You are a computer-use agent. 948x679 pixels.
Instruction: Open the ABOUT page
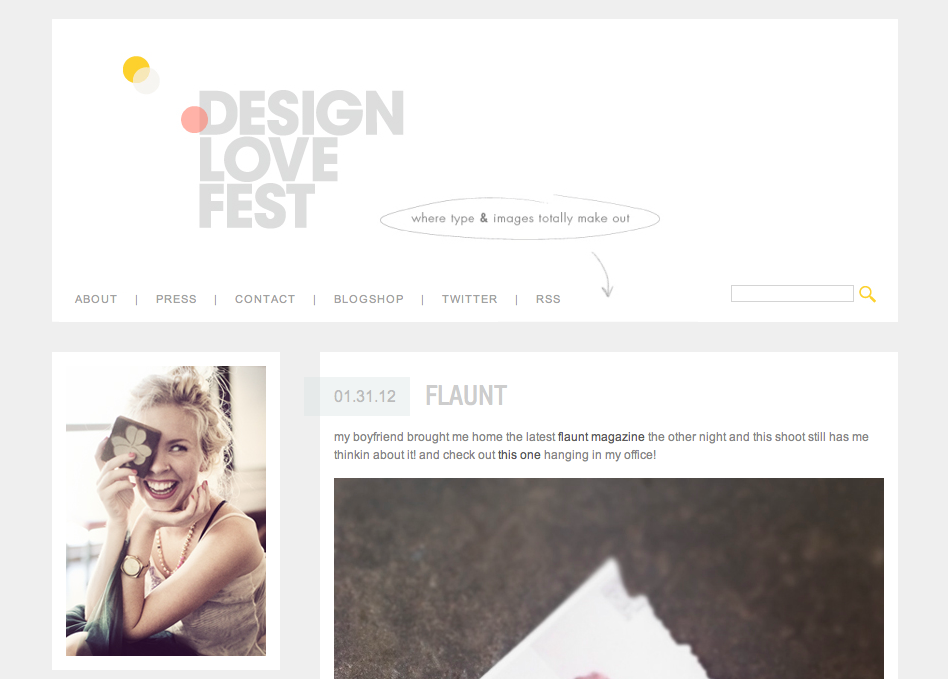tap(96, 299)
